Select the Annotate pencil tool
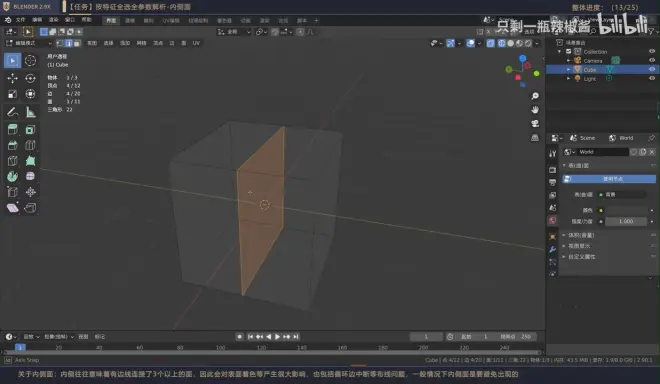This screenshot has width=660, height=384. [13, 112]
